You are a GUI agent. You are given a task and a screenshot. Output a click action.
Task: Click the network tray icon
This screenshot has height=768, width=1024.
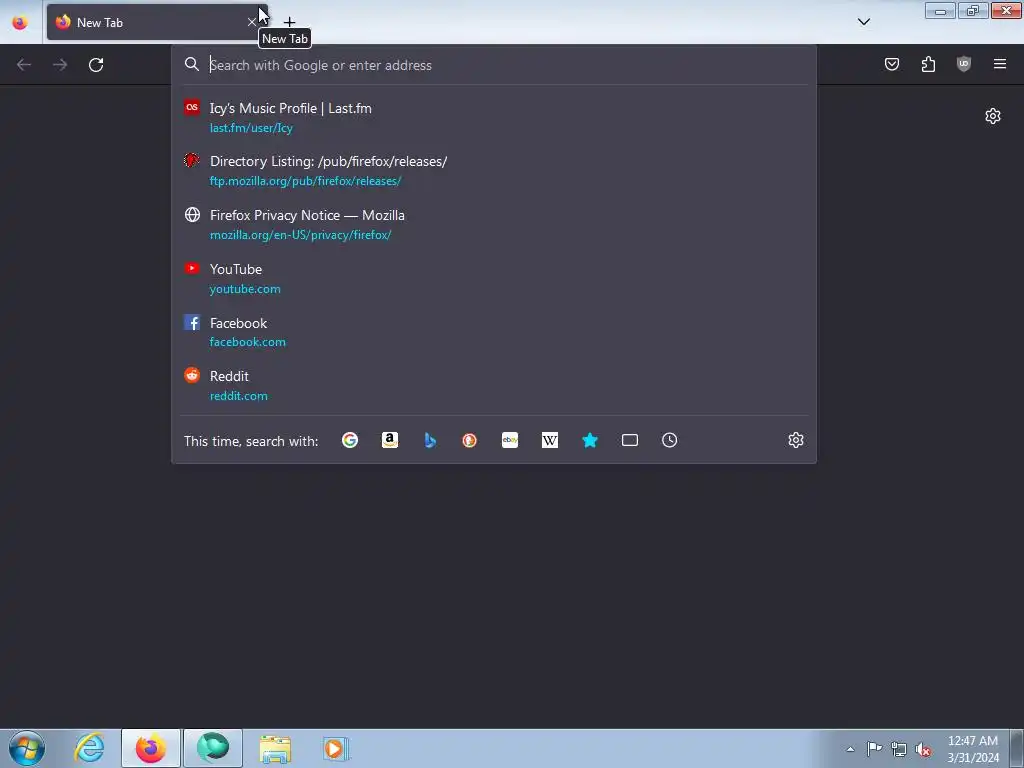(899, 749)
